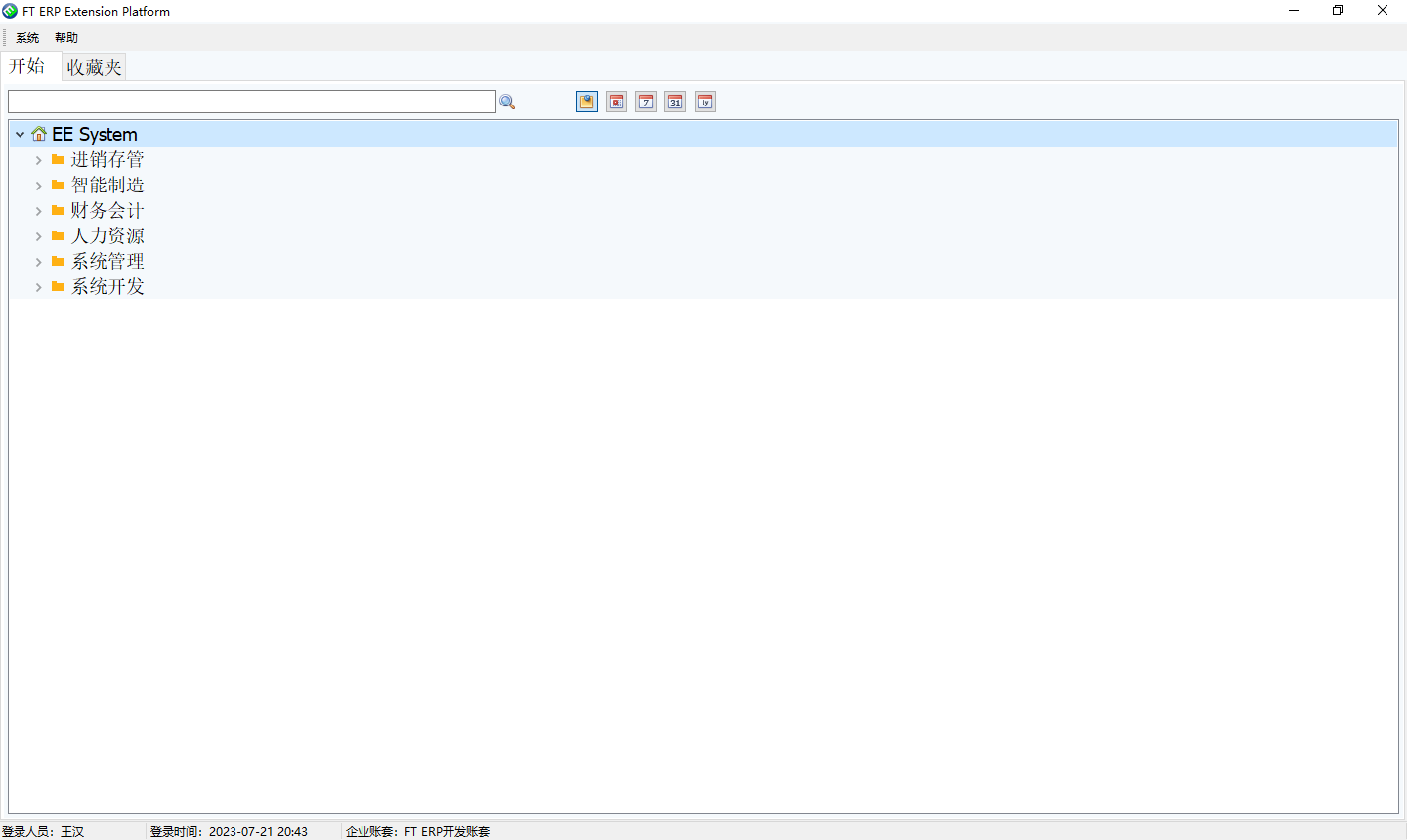Click the magnifier search icon
This screenshot has height=840, width=1407.
click(507, 102)
